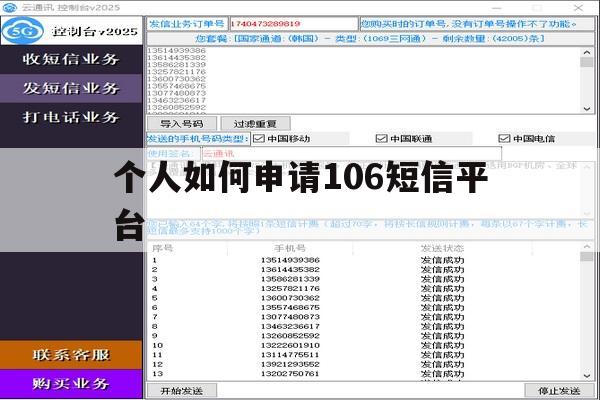Click the 使用签名 input field
Image resolution: width=600 pixels, height=400 pixels.
point(352,154)
